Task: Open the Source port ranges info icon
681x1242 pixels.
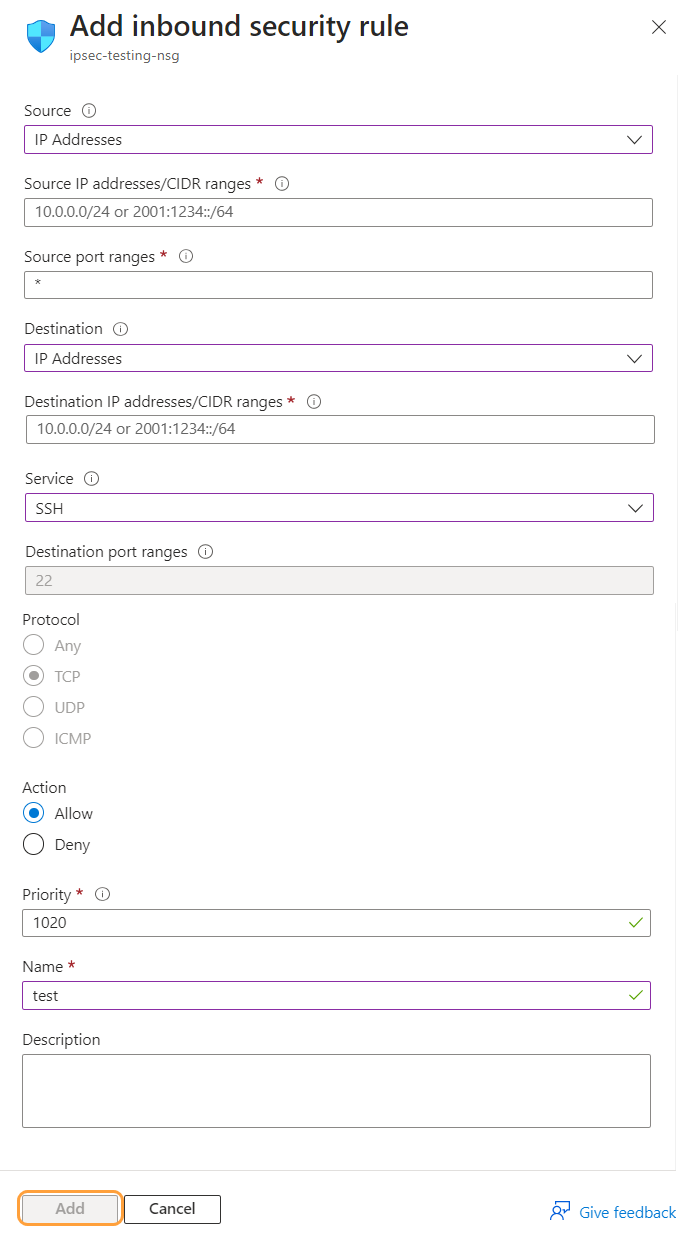Action: 186,256
